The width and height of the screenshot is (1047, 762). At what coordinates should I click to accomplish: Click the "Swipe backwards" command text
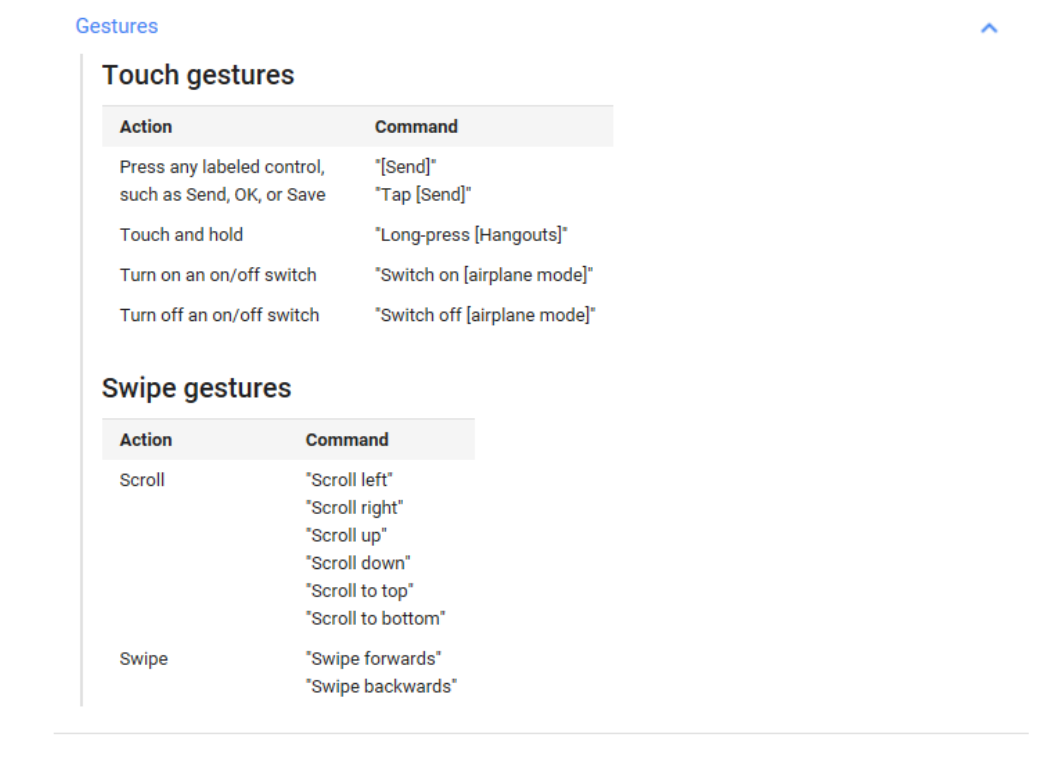pyautogui.click(x=381, y=687)
